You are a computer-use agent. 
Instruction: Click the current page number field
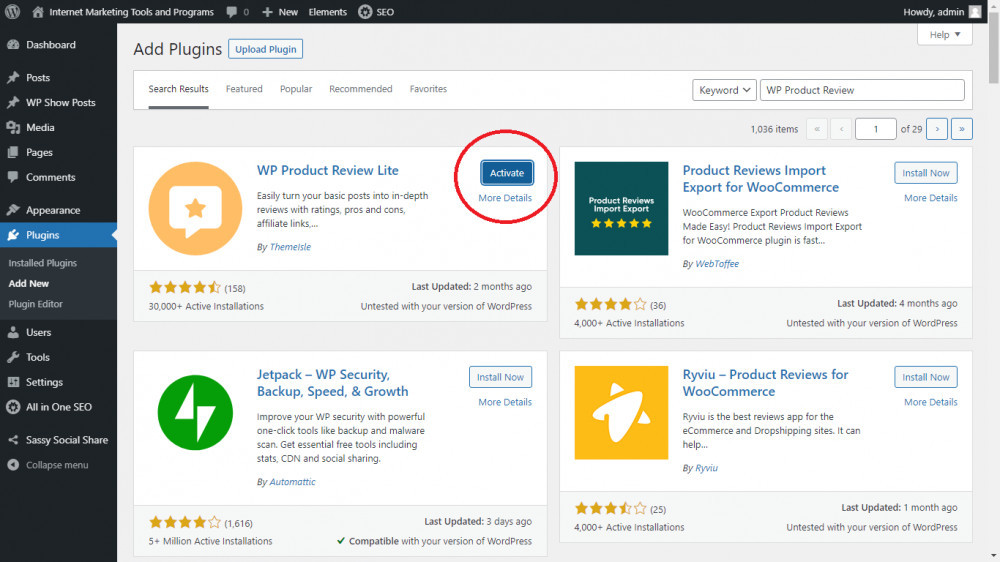pyautogui.click(x=876, y=129)
